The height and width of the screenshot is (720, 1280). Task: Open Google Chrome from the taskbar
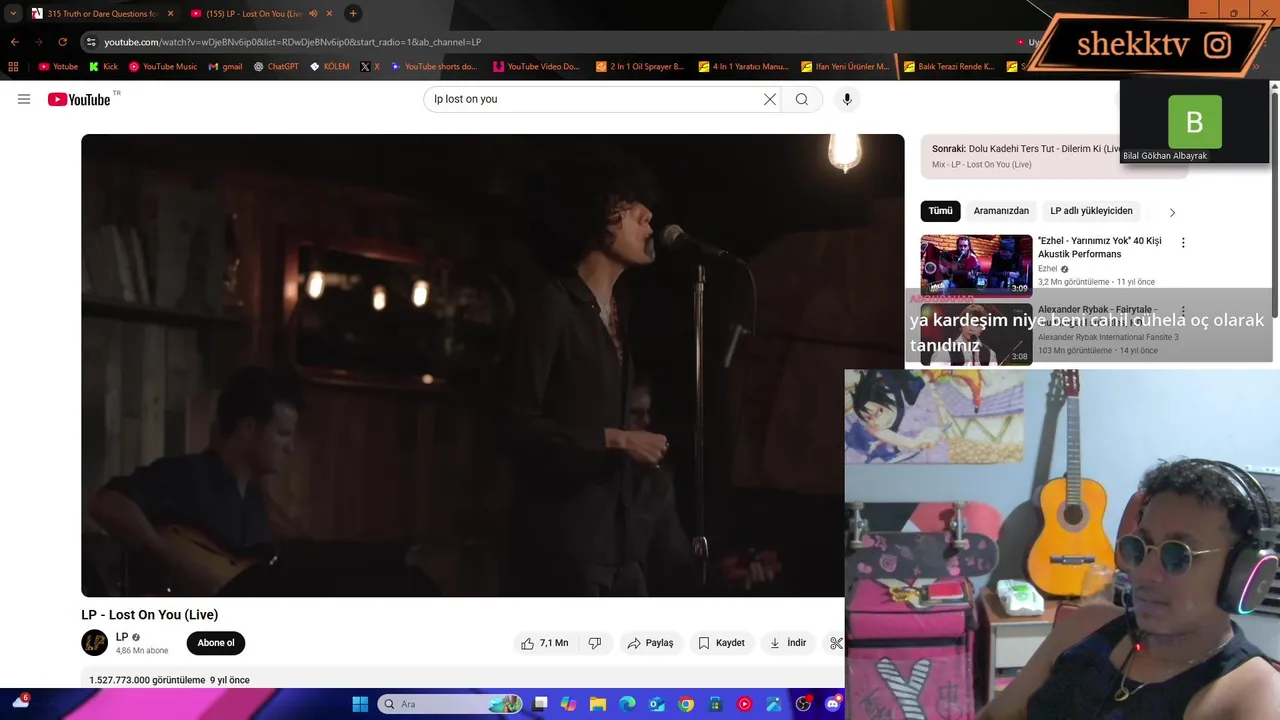point(686,704)
